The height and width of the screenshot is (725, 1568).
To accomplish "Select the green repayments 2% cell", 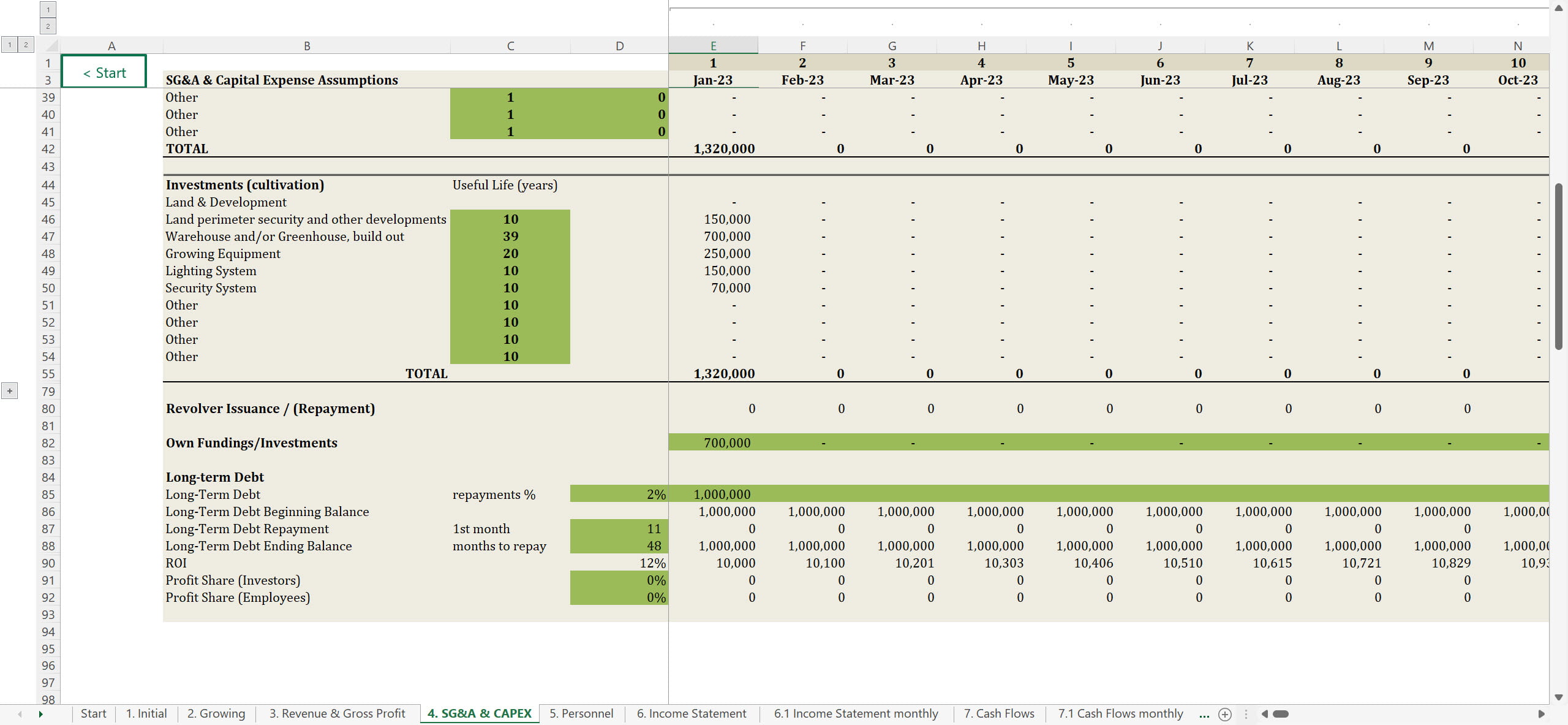I will (x=619, y=495).
